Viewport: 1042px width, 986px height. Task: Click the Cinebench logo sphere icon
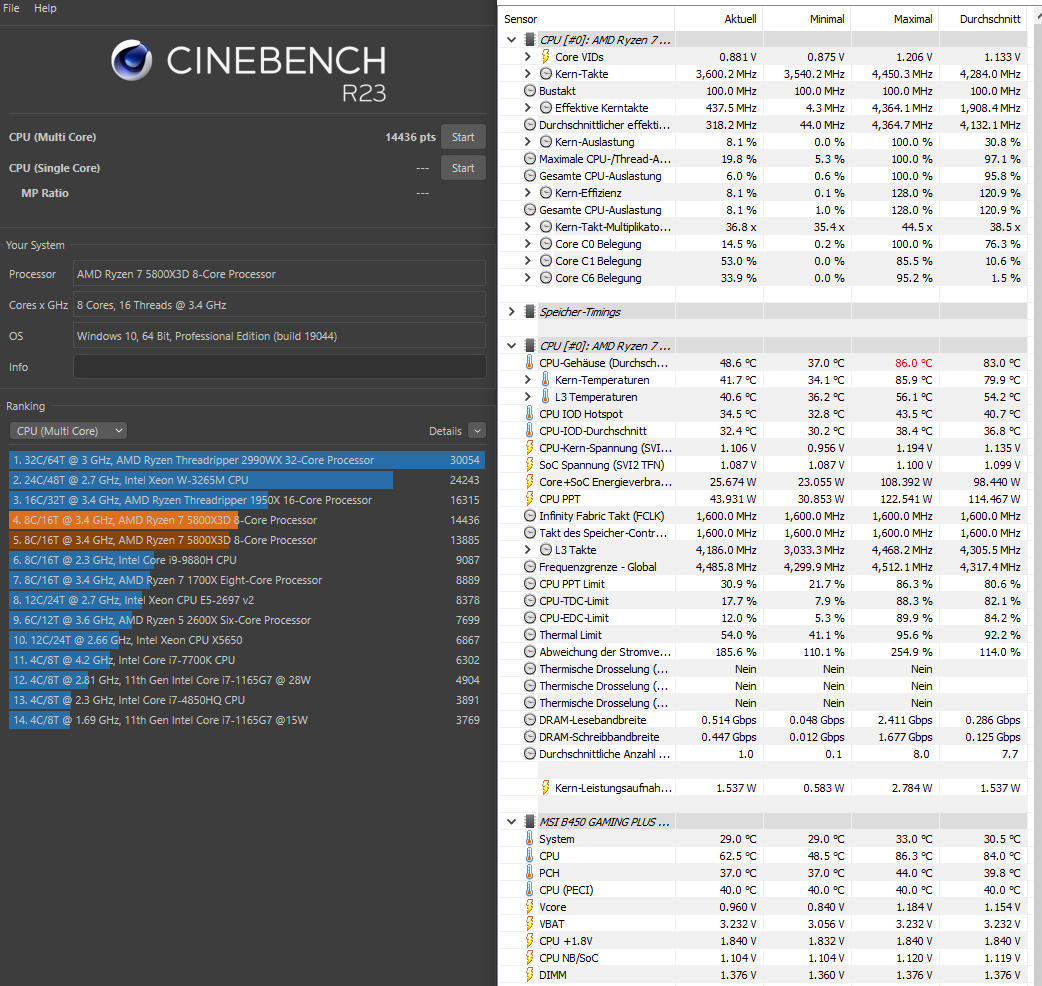(x=132, y=60)
